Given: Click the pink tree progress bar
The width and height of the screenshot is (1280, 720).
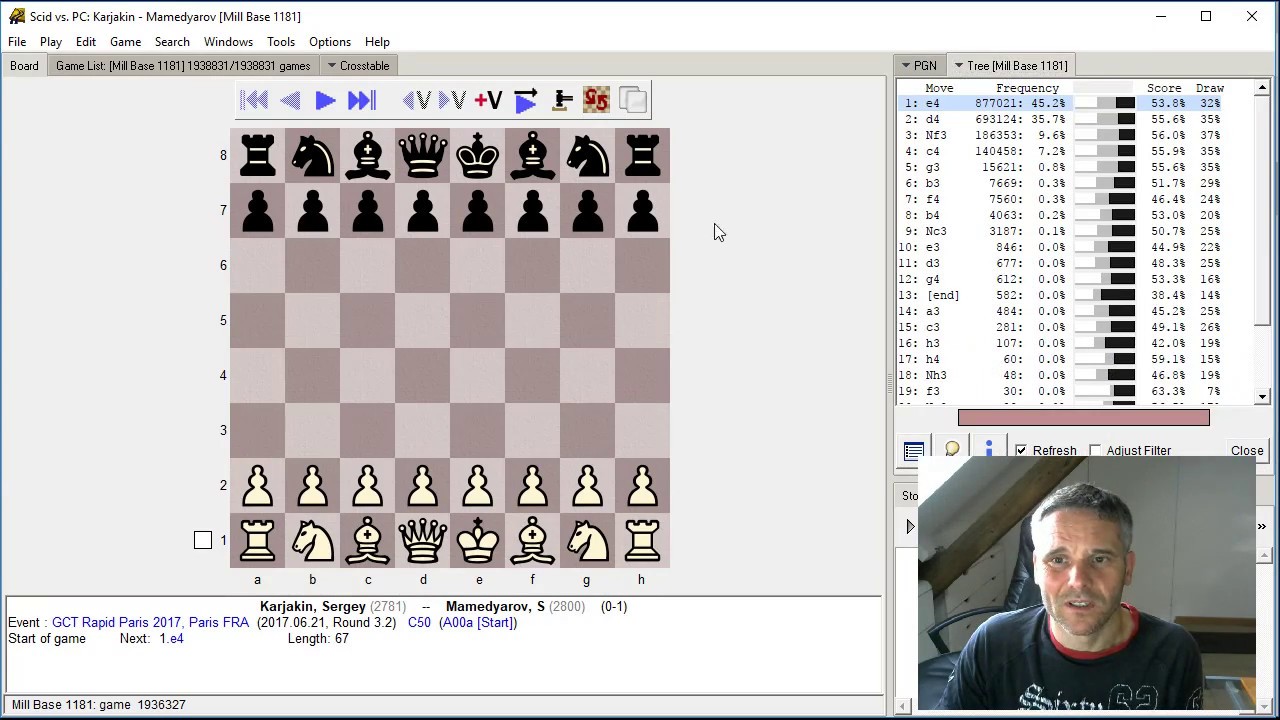Looking at the screenshot, I should pyautogui.click(x=1084, y=417).
